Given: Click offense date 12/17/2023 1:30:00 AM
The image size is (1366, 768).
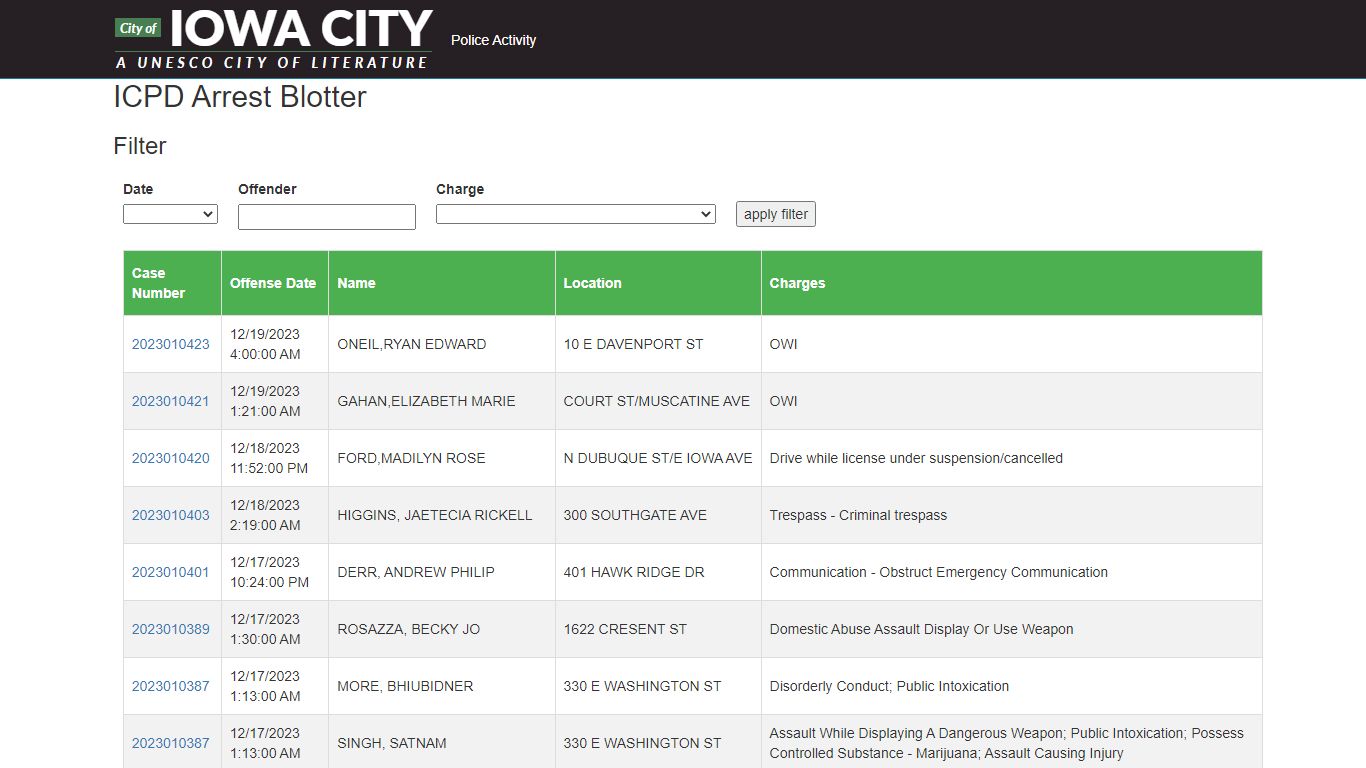Looking at the screenshot, I should coord(265,629).
